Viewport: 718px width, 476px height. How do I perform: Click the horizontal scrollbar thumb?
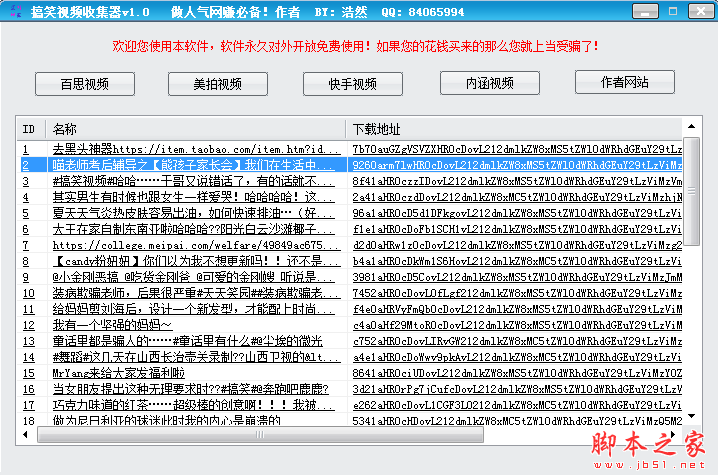260,436
